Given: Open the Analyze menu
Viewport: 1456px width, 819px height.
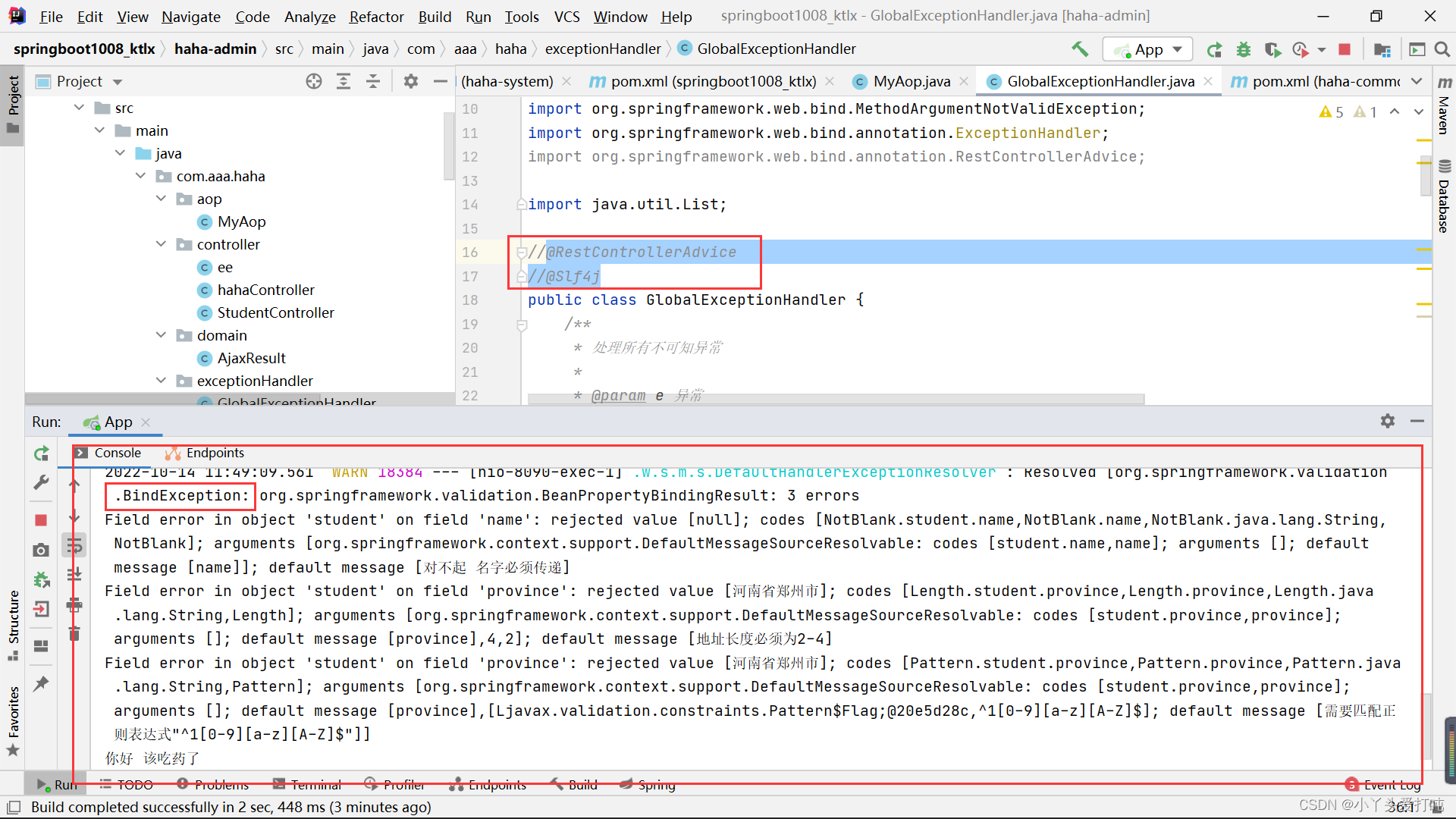Looking at the screenshot, I should (x=309, y=17).
